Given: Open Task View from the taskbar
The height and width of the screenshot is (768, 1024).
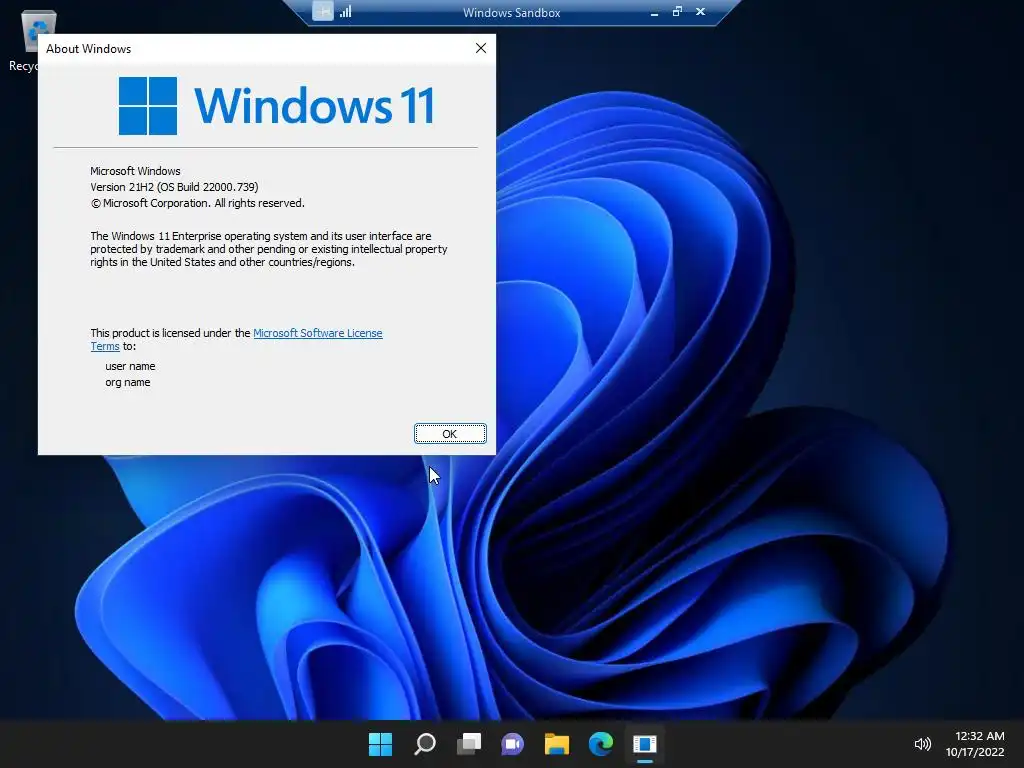Looking at the screenshot, I should point(469,744).
